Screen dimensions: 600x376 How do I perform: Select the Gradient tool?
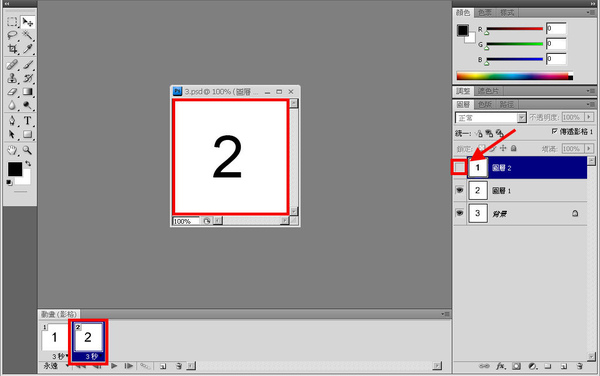point(28,92)
